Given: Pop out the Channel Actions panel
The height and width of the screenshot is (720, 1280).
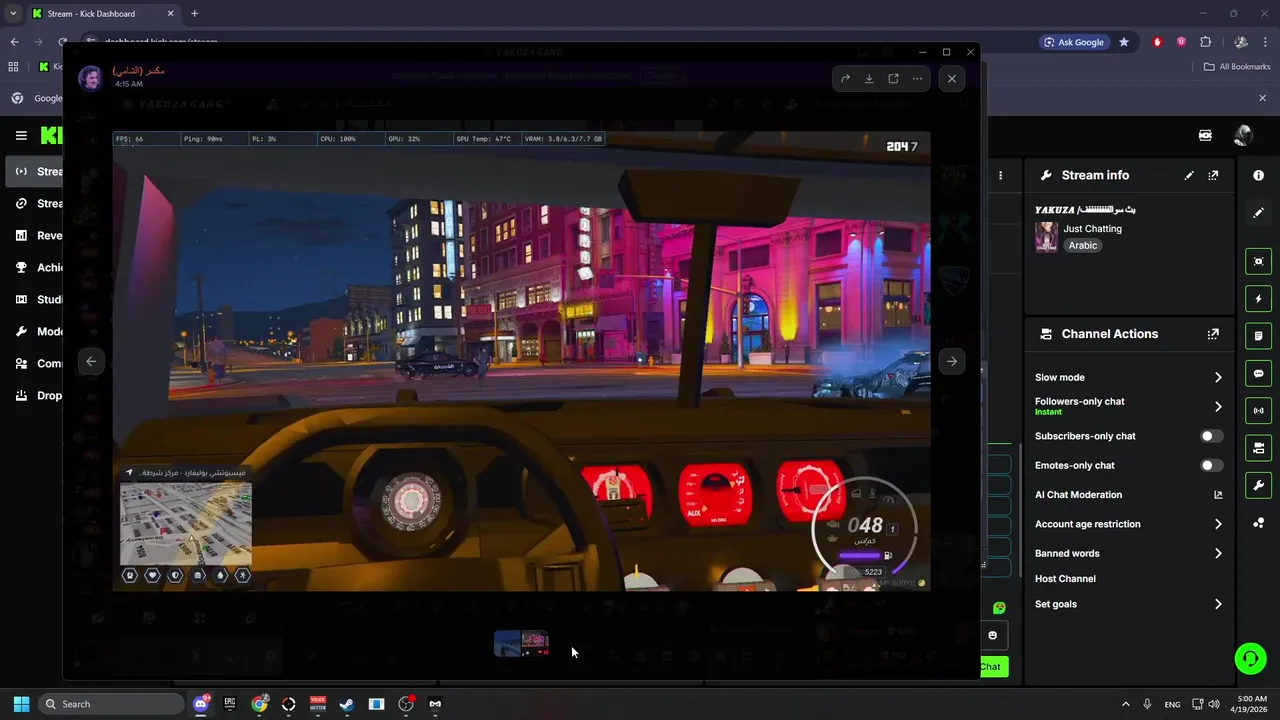Looking at the screenshot, I should point(1213,334).
